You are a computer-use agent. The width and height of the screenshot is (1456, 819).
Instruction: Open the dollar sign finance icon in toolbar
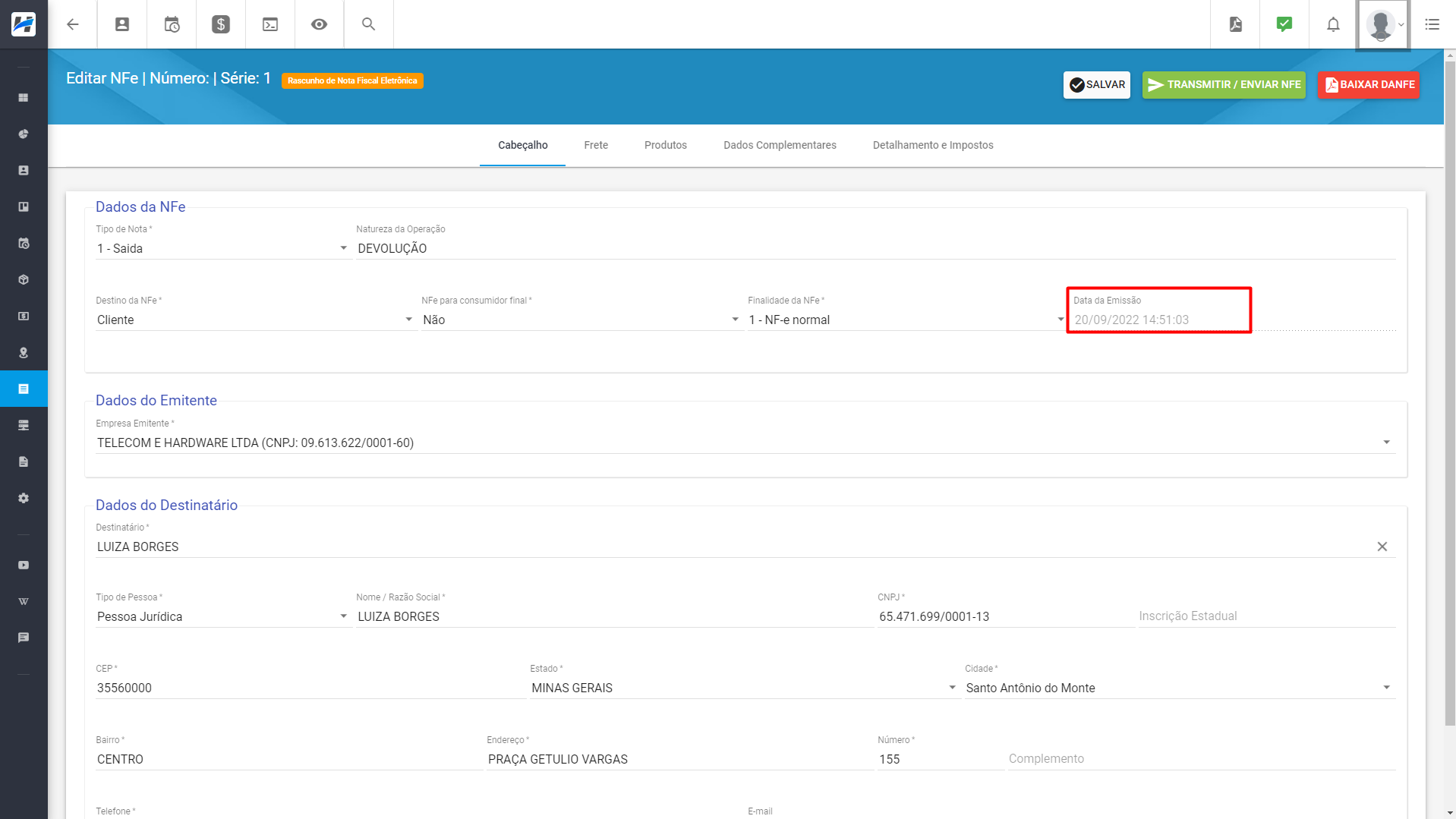click(x=221, y=24)
